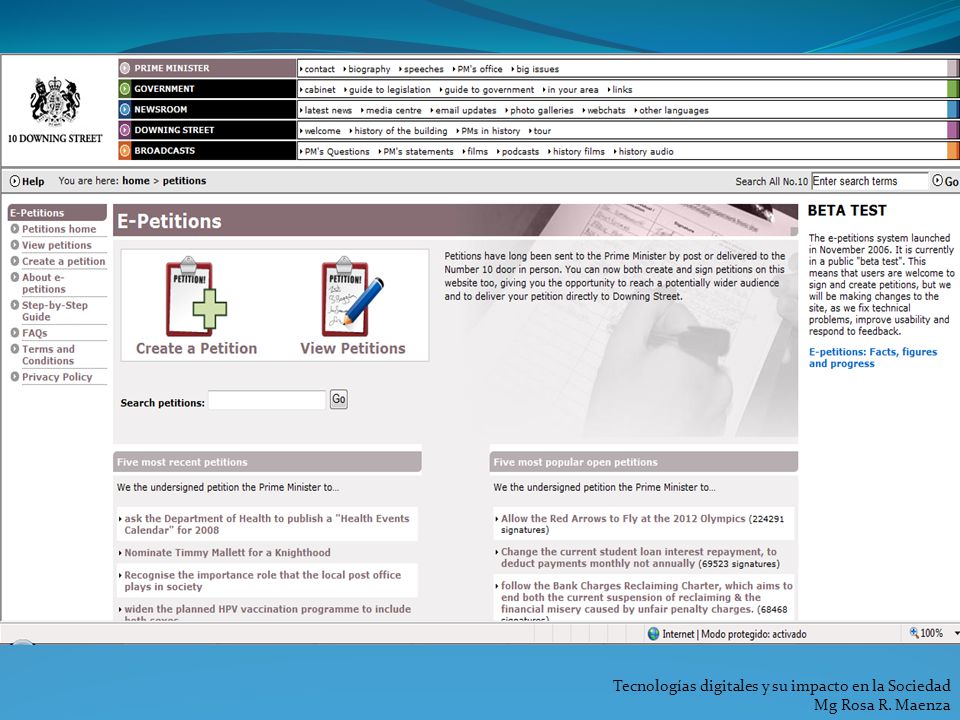Click the View Petitions clipboard pencil icon
960x720 pixels.
[352, 297]
